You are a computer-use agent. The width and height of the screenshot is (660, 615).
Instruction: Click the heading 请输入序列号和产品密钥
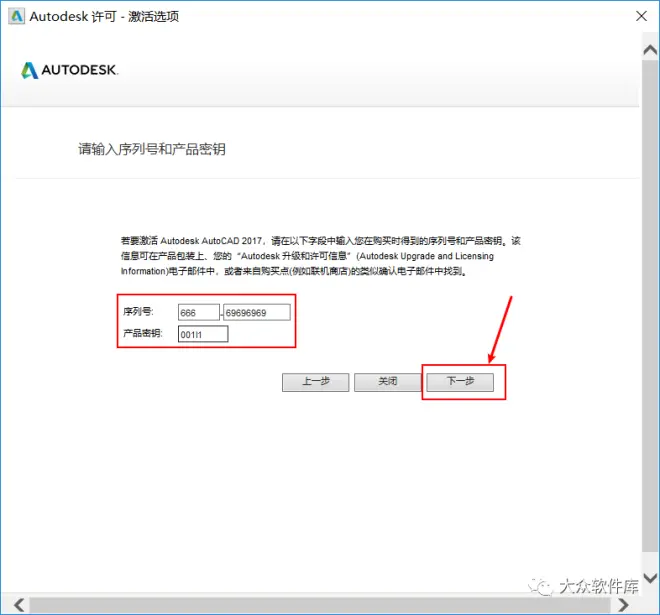click(152, 149)
